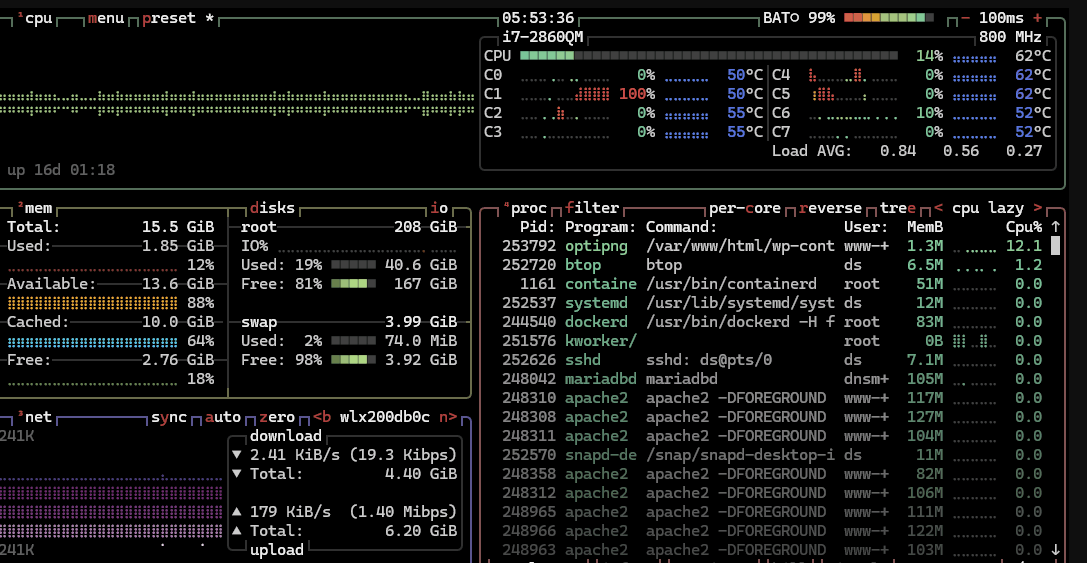Click the disks panel label
This screenshot has width=1087, height=563.
[272, 208]
